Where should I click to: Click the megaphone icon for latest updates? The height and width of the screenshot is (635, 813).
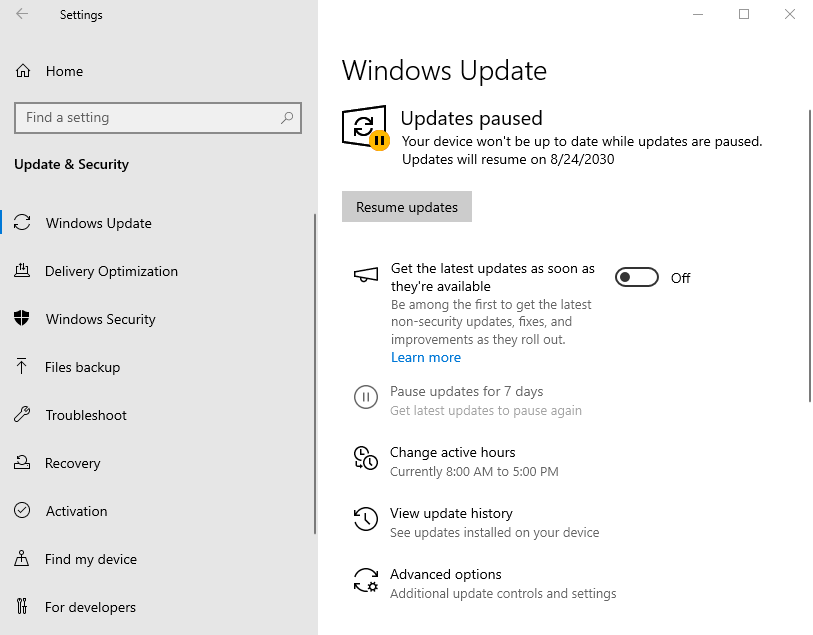[366, 275]
